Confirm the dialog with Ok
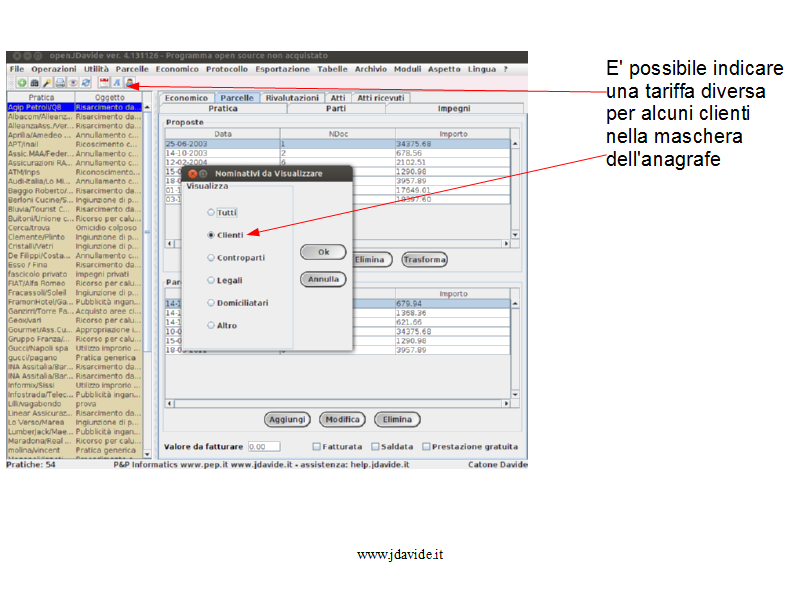Image resolution: width=800 pixels, height=600 pixels. click(x=323, y=252)
